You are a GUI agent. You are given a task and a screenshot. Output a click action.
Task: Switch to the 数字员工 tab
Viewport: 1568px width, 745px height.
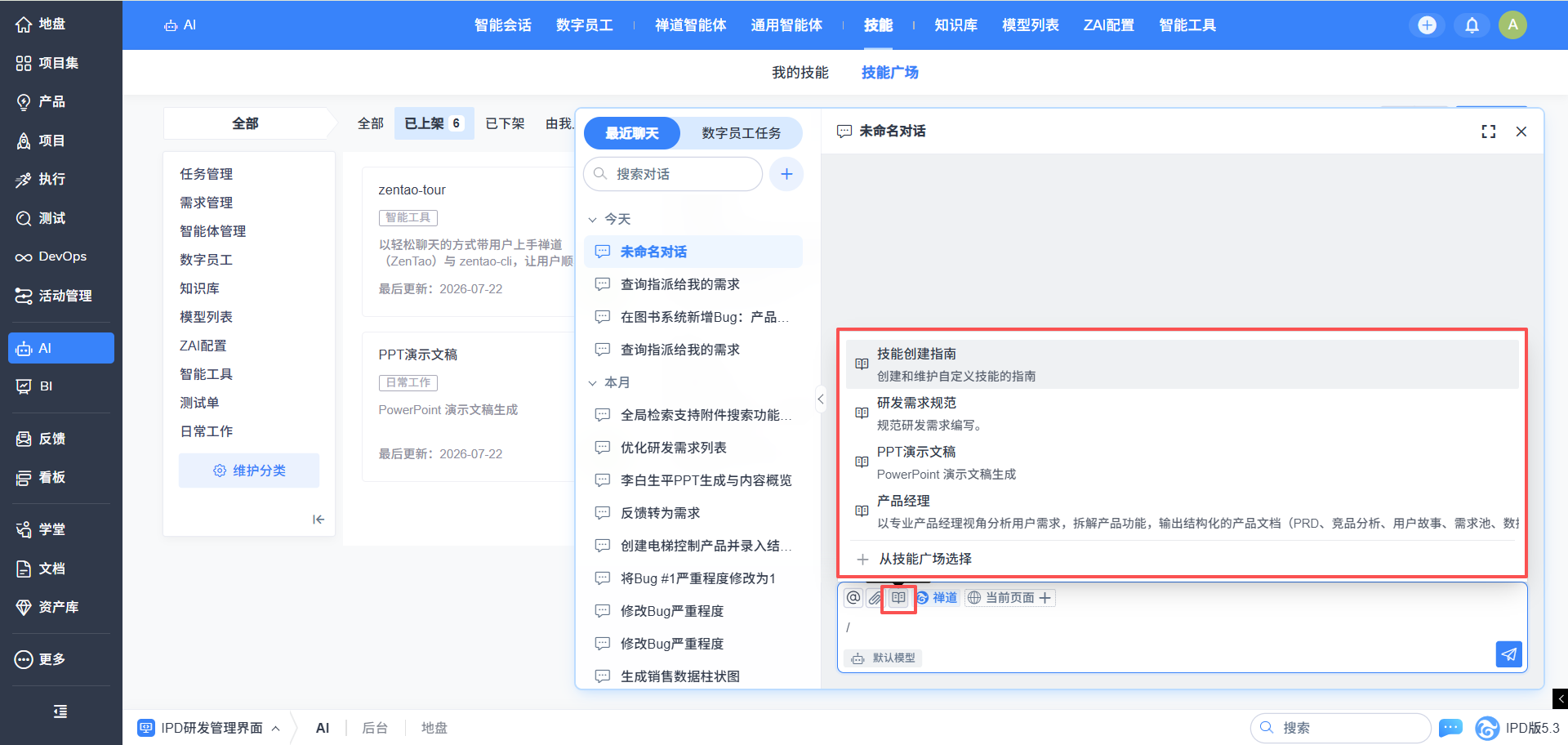(x=585, y=25)
